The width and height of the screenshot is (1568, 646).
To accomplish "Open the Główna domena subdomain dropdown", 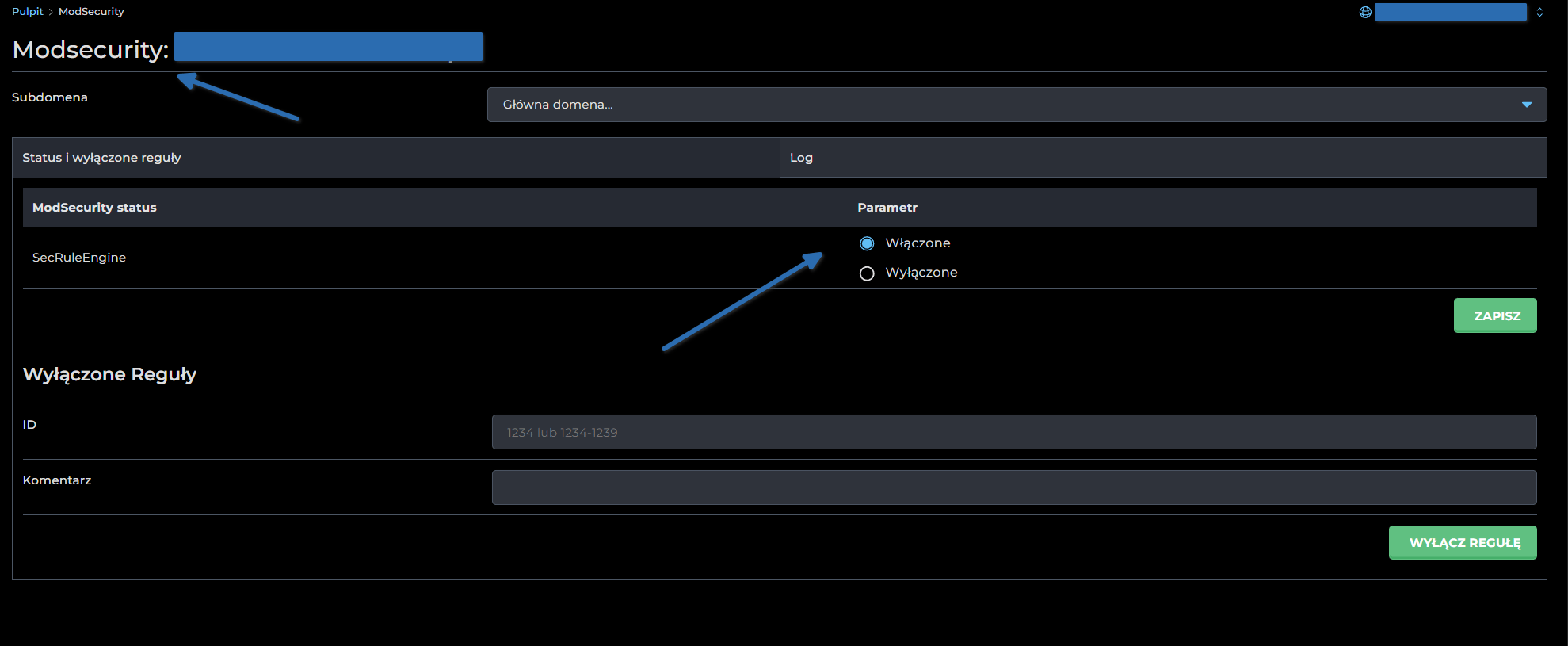I will pos(1016,105).
